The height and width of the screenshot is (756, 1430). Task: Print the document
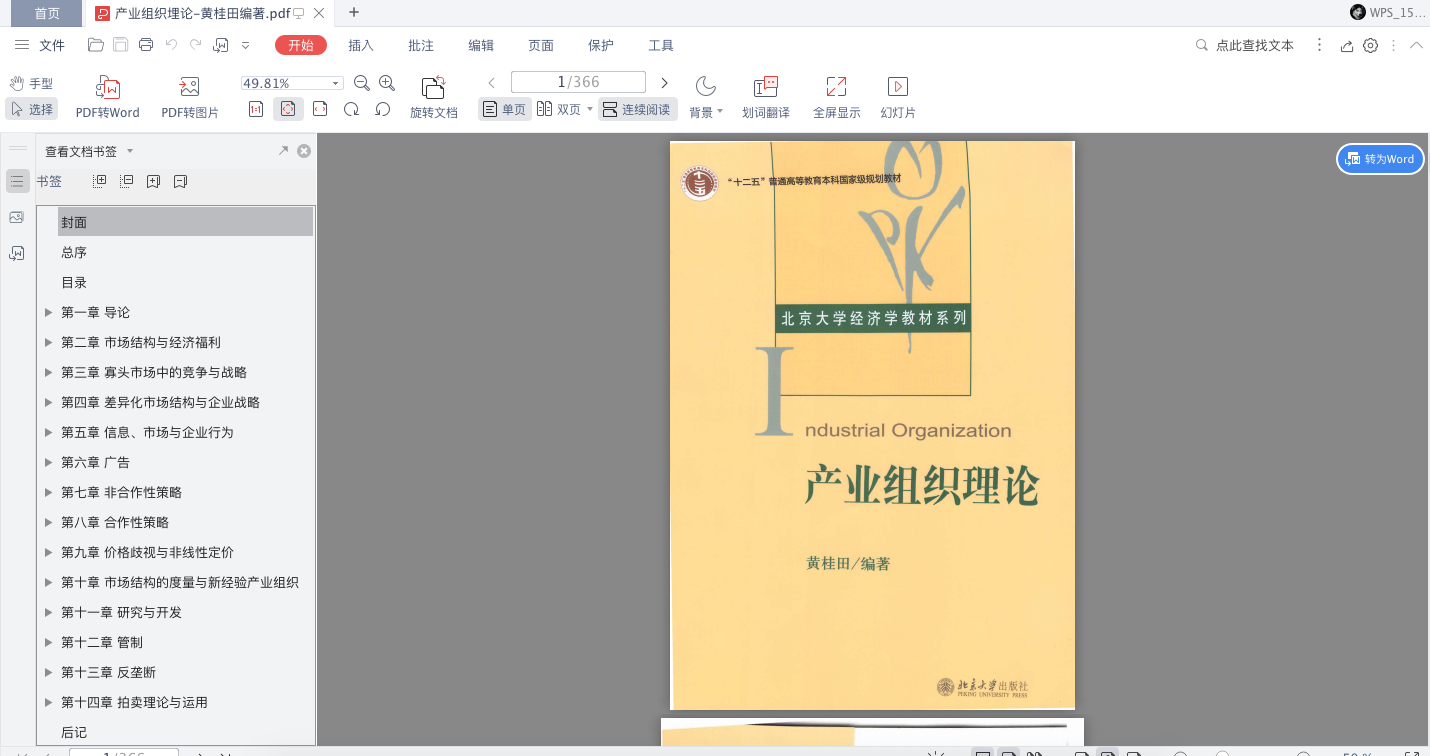pos(146,45)
